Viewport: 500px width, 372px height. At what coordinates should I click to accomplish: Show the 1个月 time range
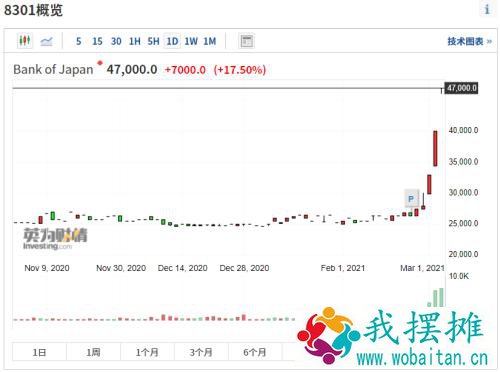pos(147,352)
